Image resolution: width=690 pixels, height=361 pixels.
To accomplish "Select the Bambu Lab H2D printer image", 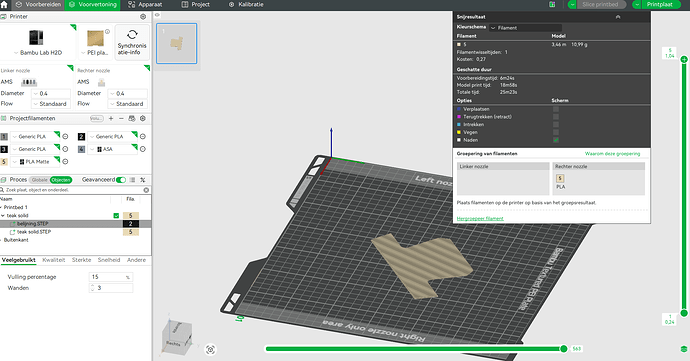I will point(36,37).
